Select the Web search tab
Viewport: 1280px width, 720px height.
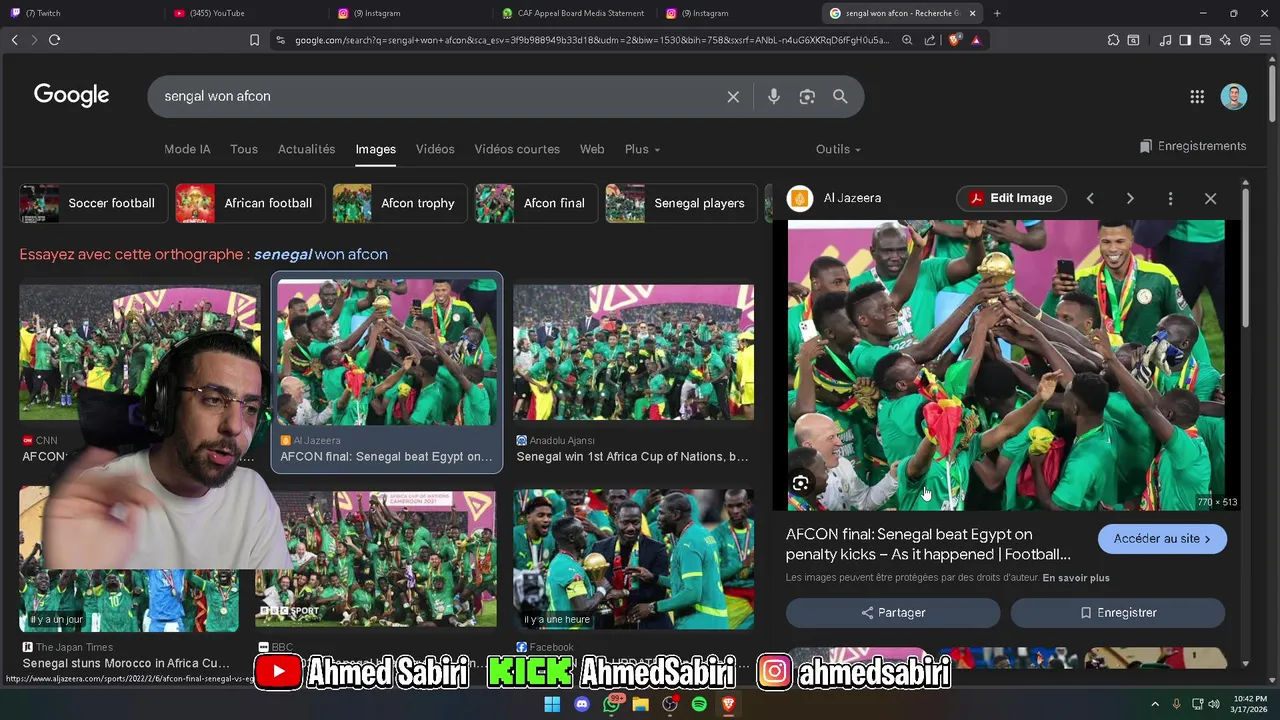pos(592,149)
